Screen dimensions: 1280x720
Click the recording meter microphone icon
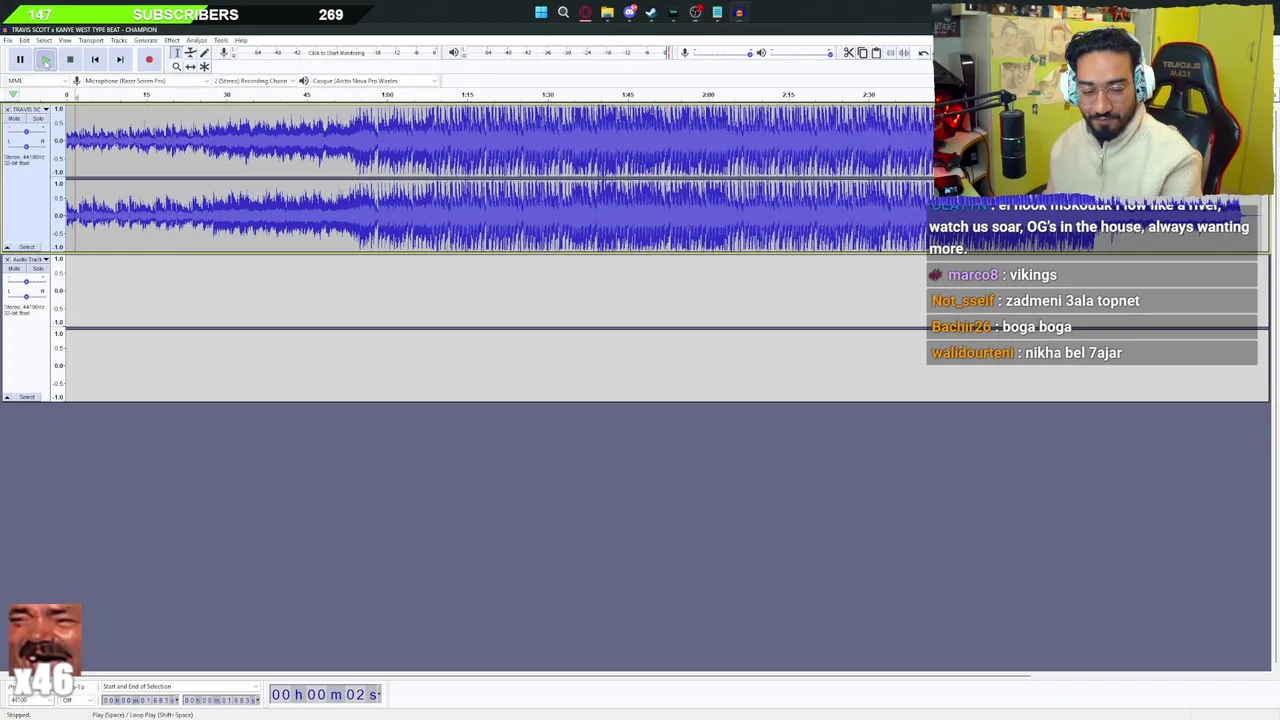tap(224, 53)
